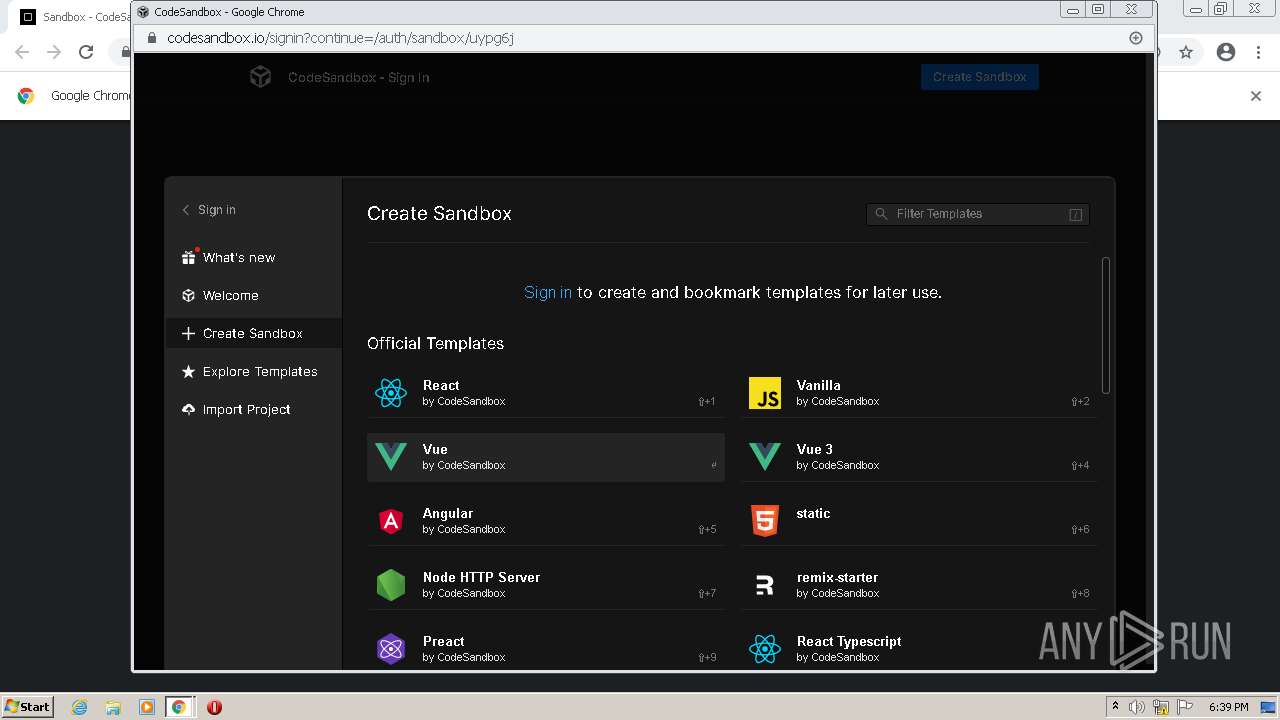Select the static HTML5 template icon

[x=765, y=521]
